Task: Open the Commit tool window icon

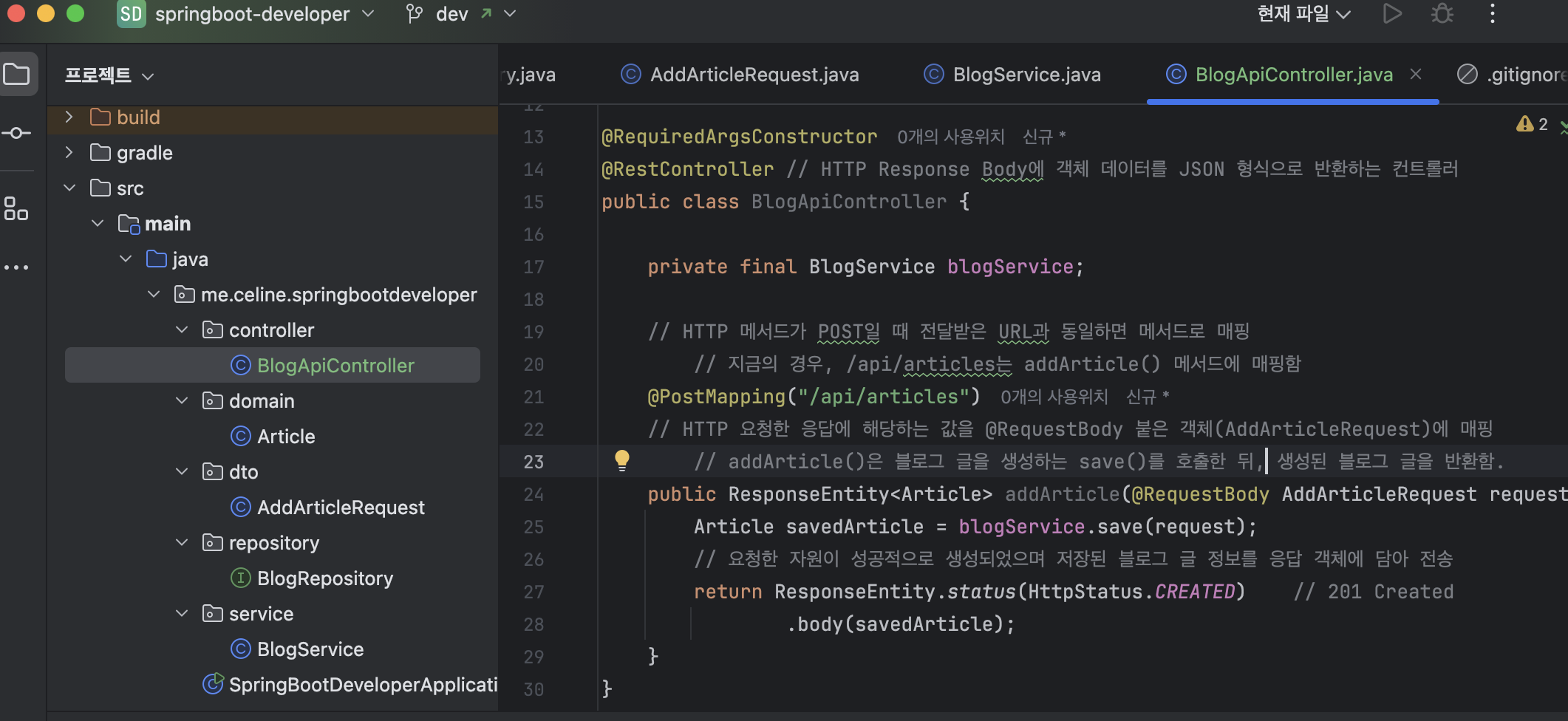Action: click(x=16, y=133)
